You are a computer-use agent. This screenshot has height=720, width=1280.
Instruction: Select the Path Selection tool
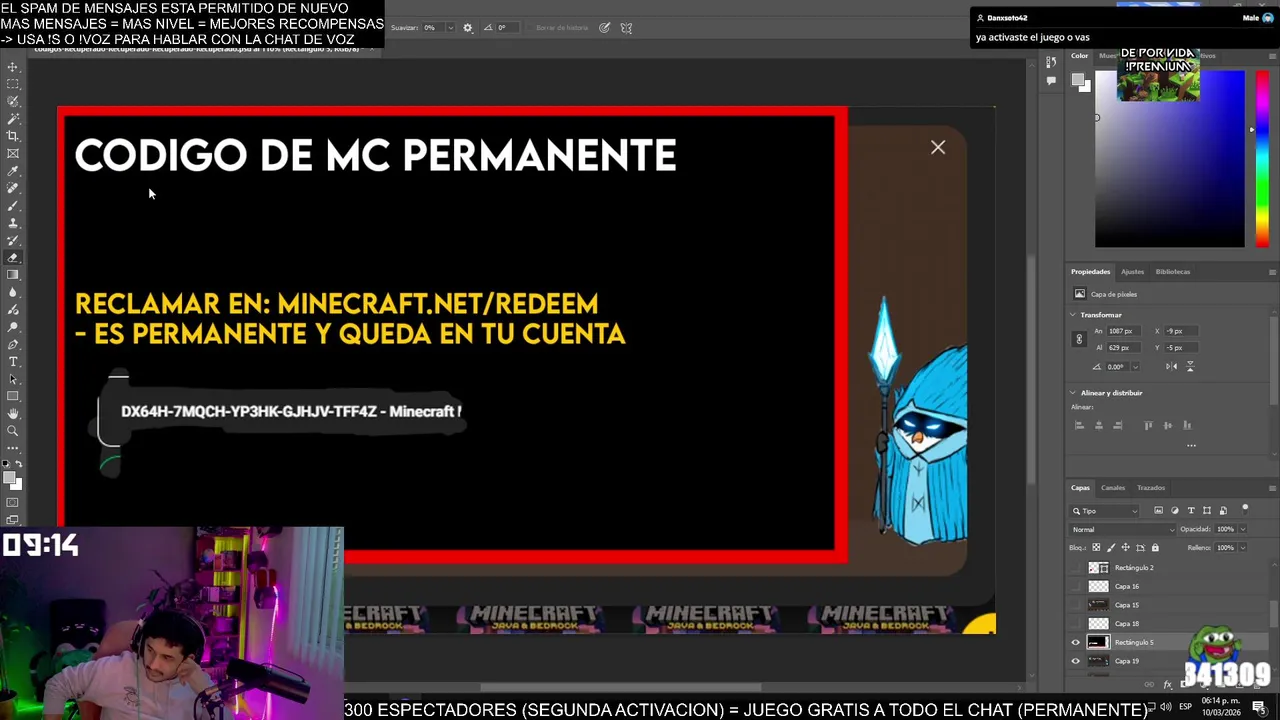pyautogui.click(x=13, y=379)
